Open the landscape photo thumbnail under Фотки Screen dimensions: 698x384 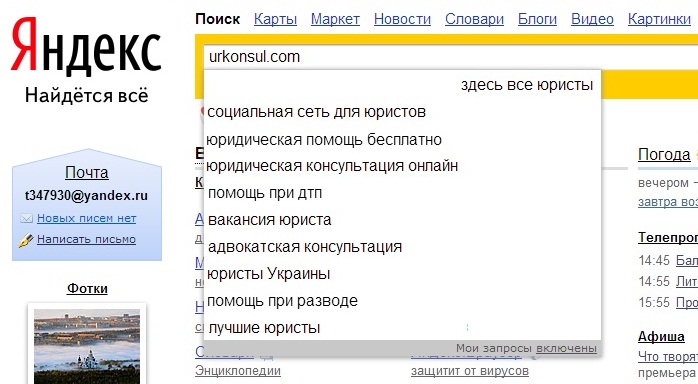tap(87, 345)
